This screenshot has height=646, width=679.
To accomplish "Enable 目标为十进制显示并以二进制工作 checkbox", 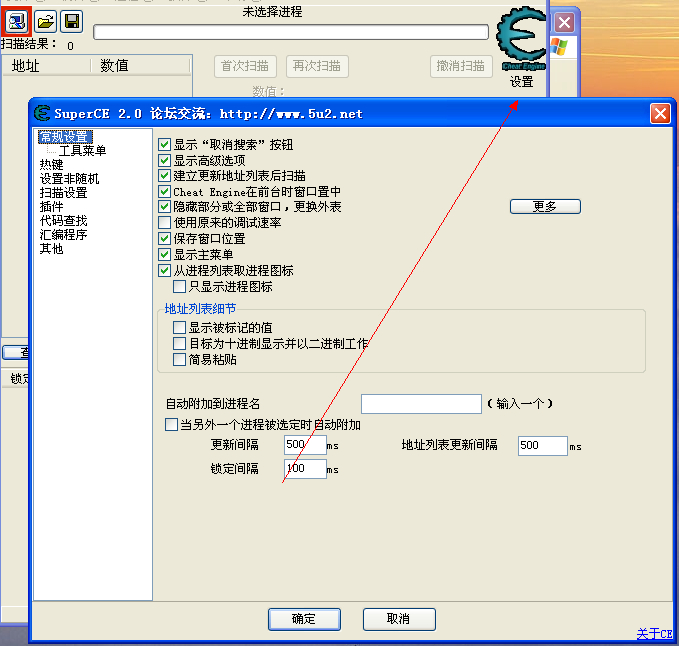I will point(179,343).
